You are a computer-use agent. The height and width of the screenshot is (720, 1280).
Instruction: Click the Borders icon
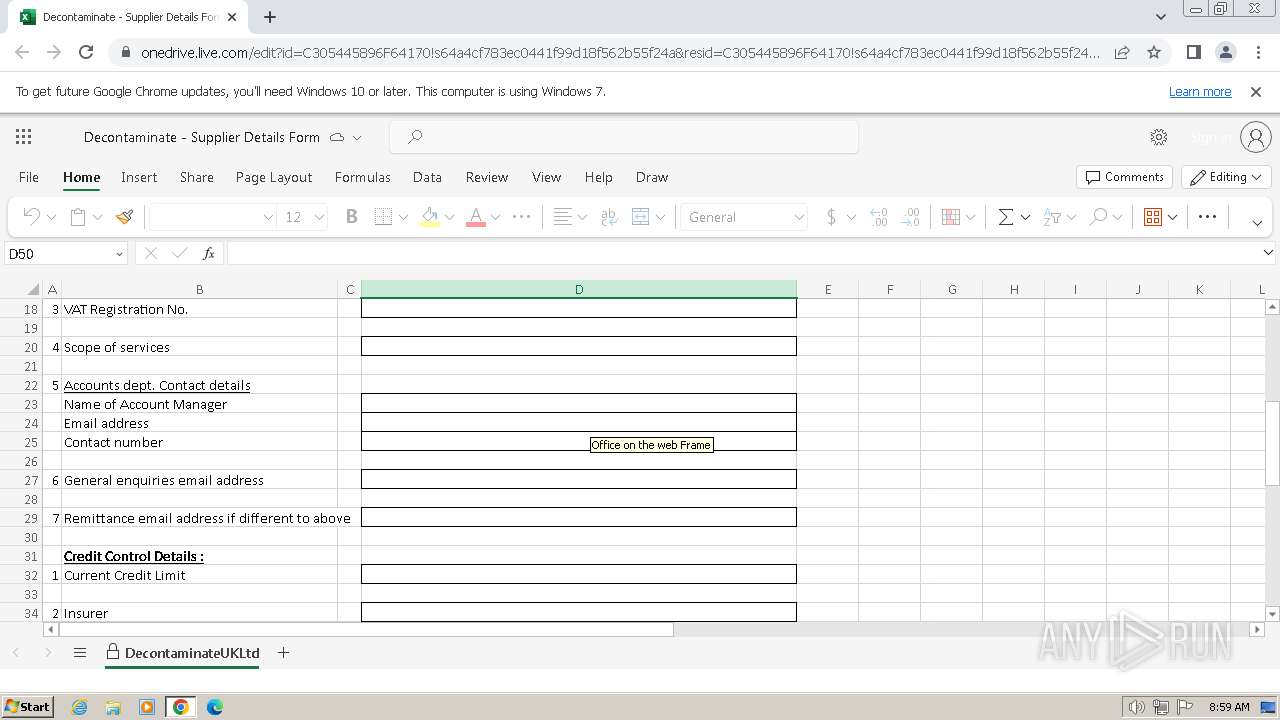[383, 217]
